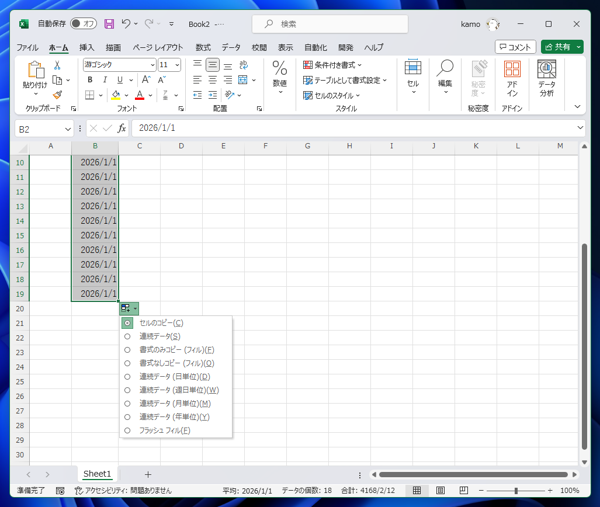Activate the Format Painter brush
This screenshot has height=507, width=600.
click(x=57, y=95)
